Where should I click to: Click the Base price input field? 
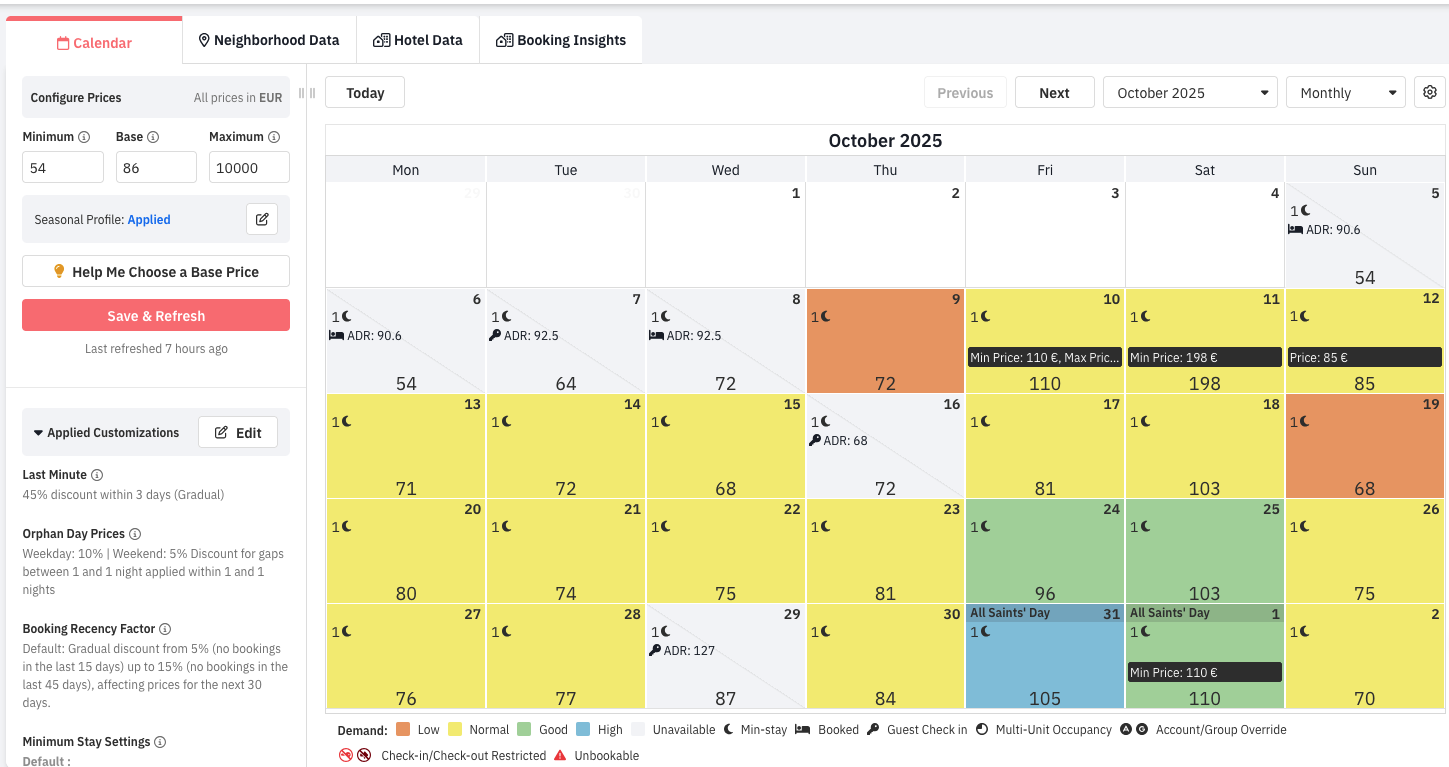156,168
